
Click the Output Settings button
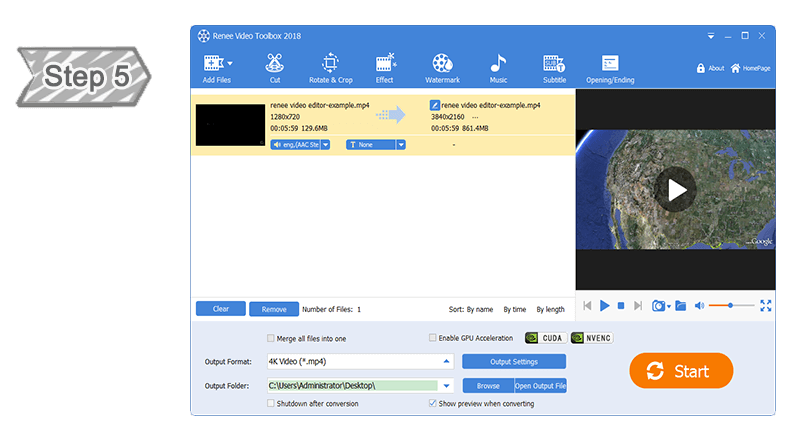point(514,361)
